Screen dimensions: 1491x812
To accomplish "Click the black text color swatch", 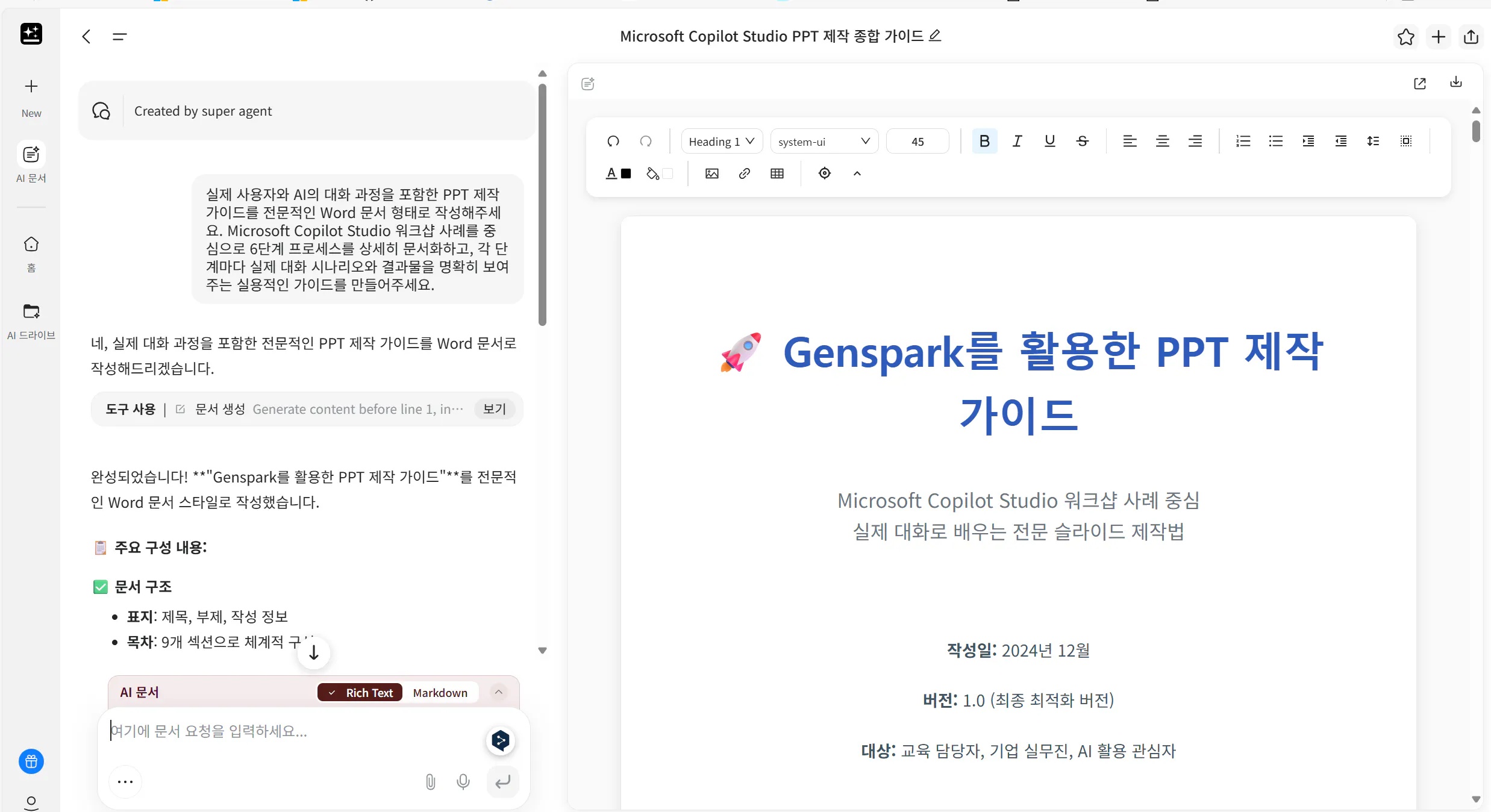I will tap(626, 173).
